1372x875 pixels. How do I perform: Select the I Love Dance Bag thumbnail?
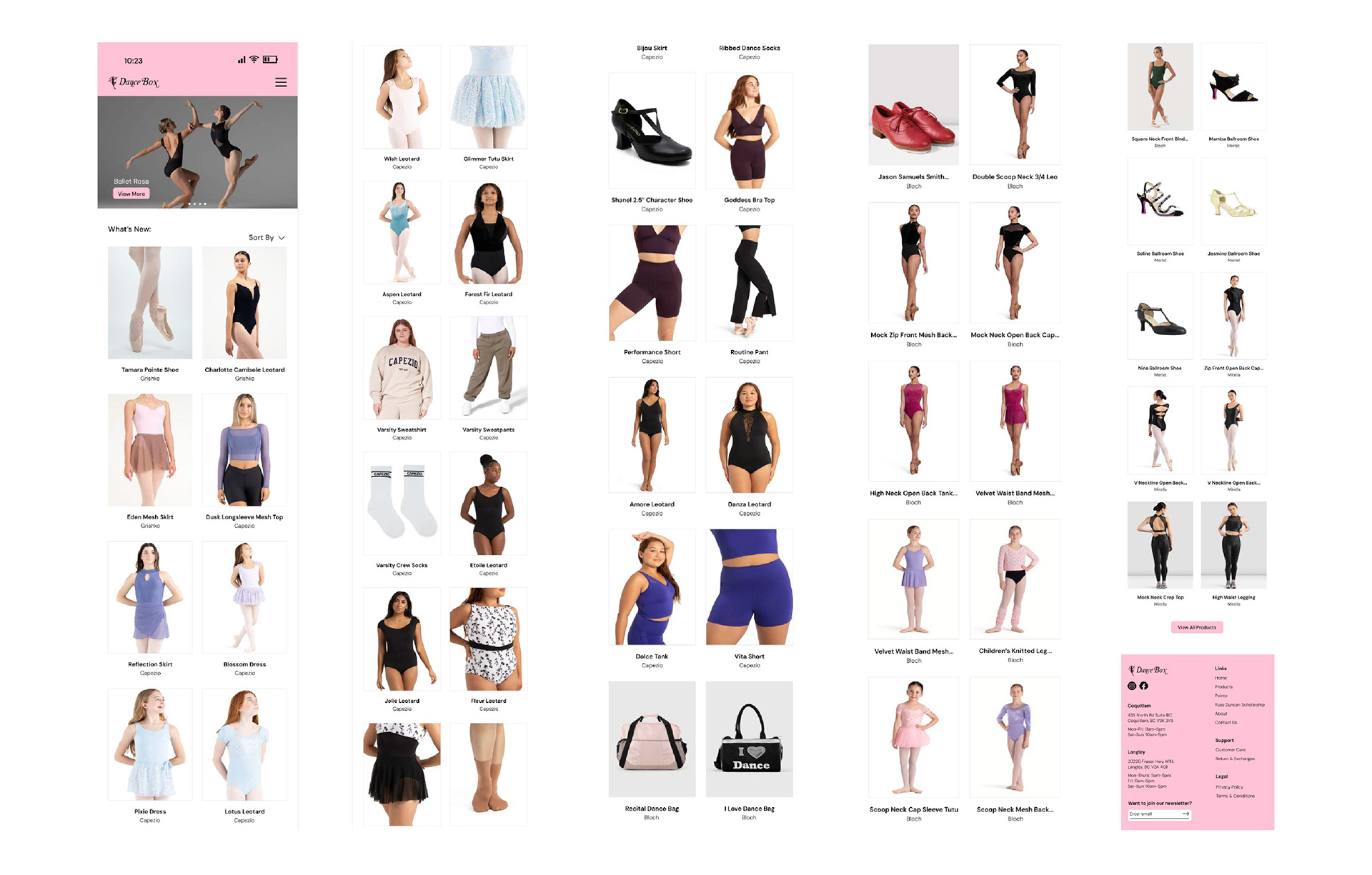coord(749,739)
